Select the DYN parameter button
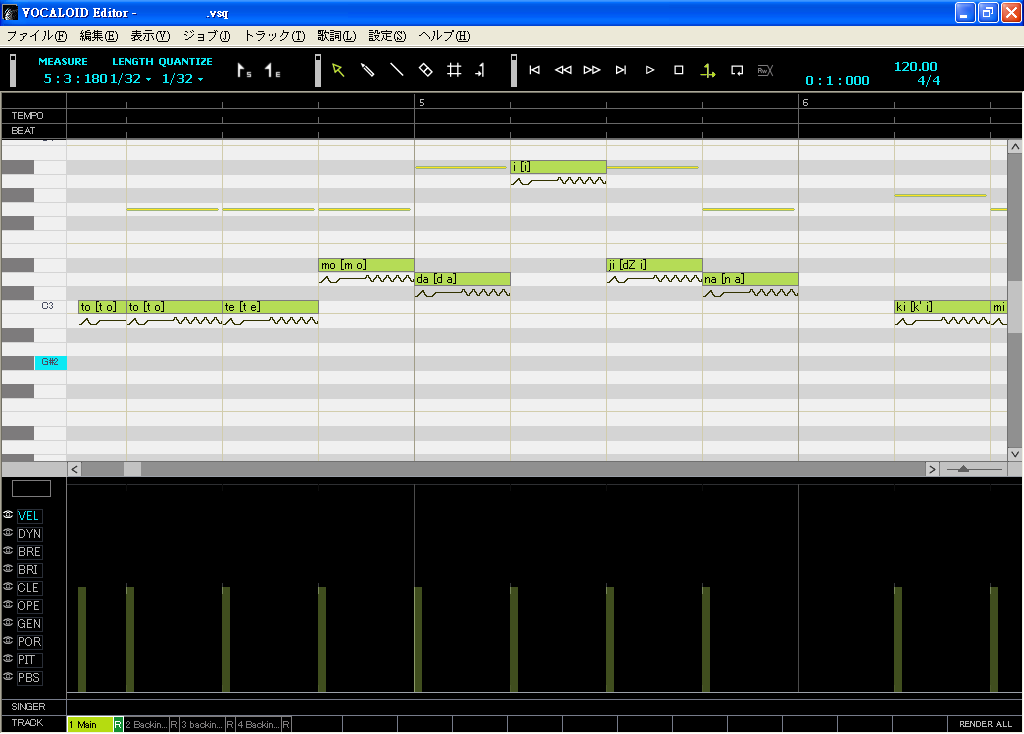This screenshot has height=734, width=1024. pos(29,534)
